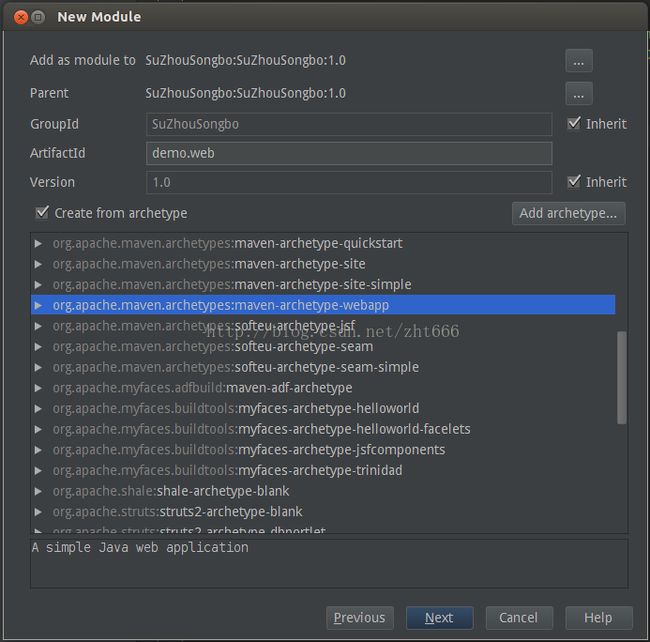Click the GroupId input field
Viewport: 650px width, 642px height.
(x=349, y=124)
